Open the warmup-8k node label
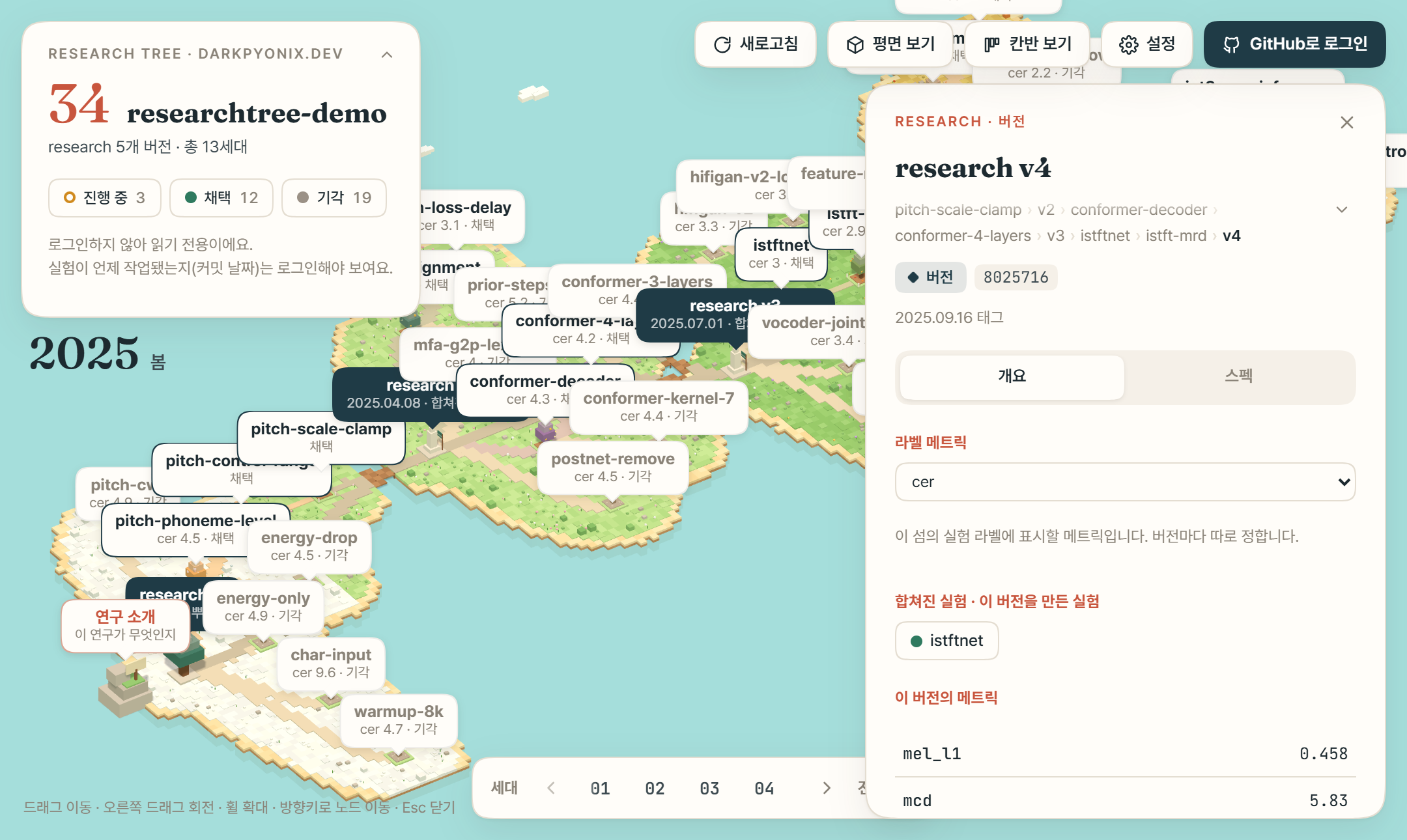 click(x=399, y=720)
